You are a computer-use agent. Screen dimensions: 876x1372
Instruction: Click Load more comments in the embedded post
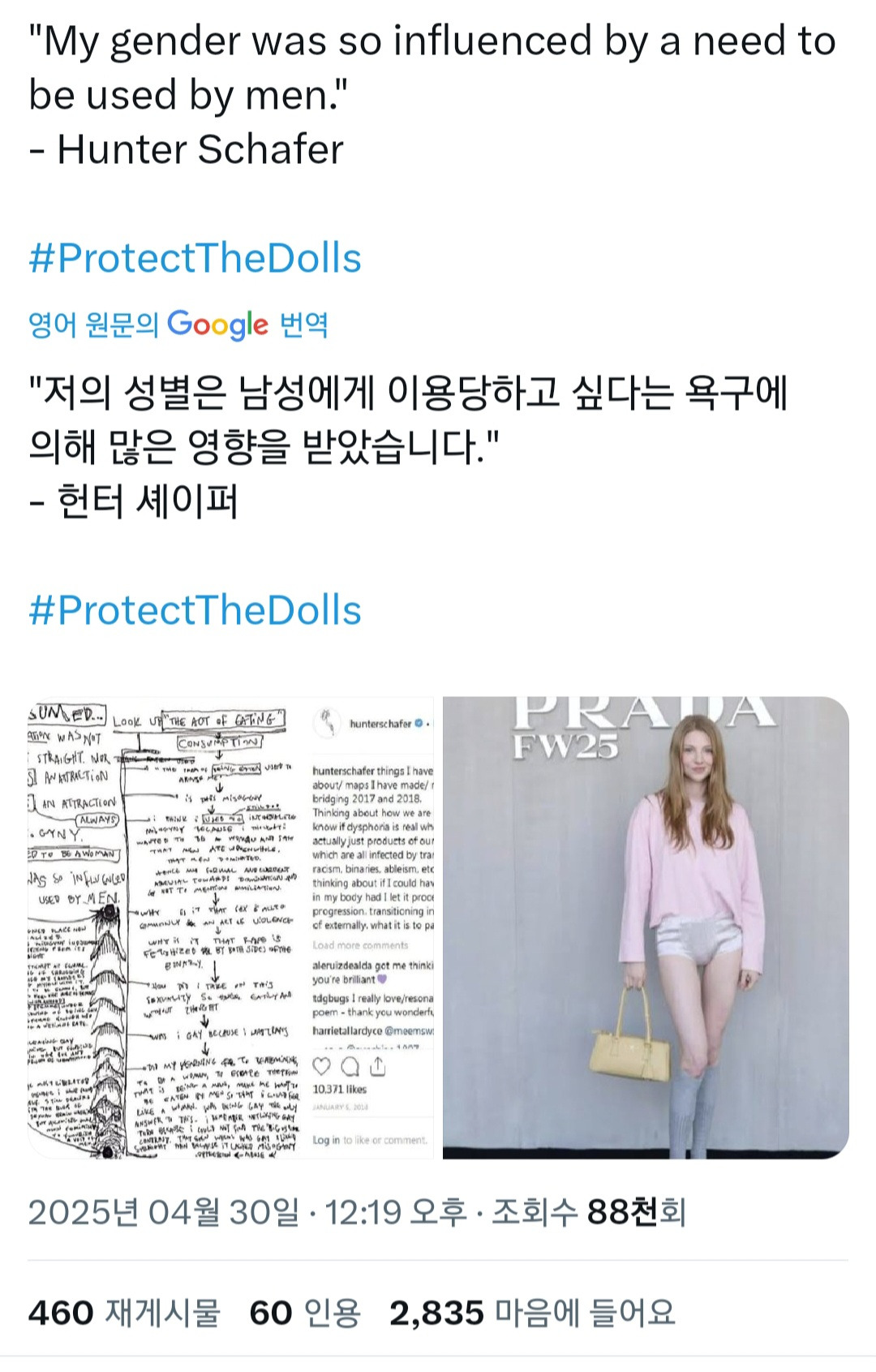click(360, 945)
